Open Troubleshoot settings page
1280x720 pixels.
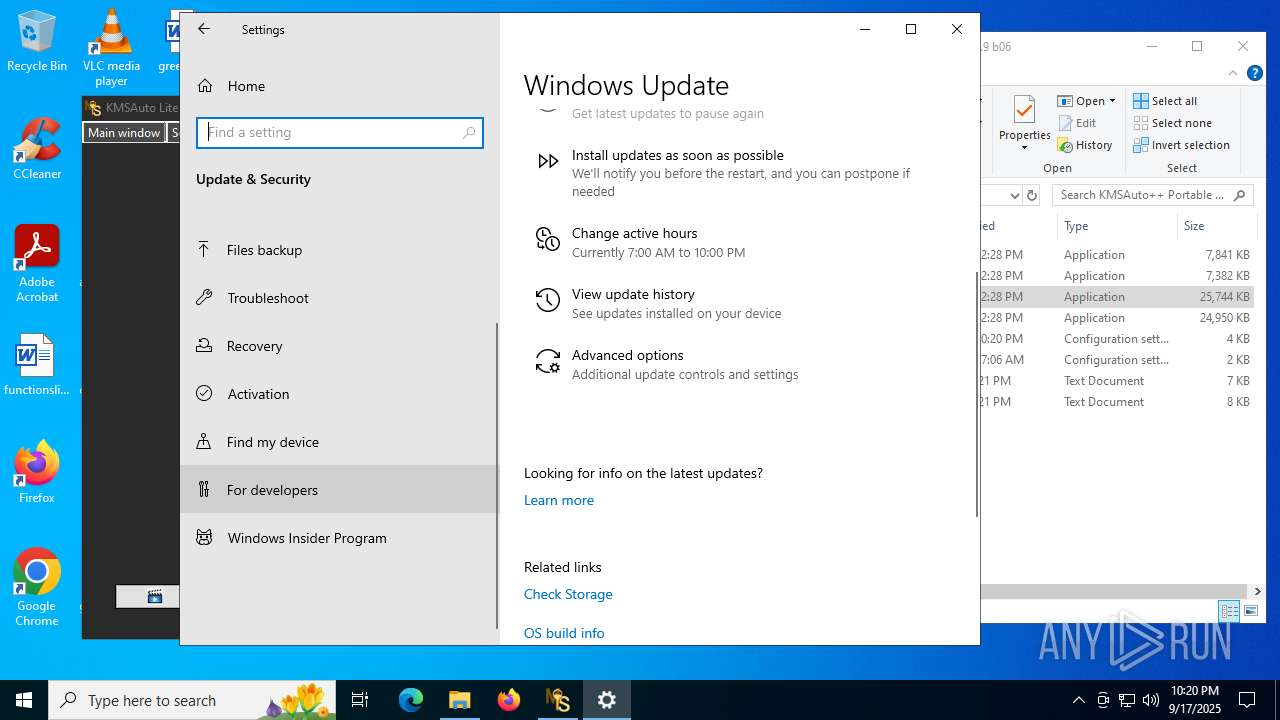click(x=340, y=298)
